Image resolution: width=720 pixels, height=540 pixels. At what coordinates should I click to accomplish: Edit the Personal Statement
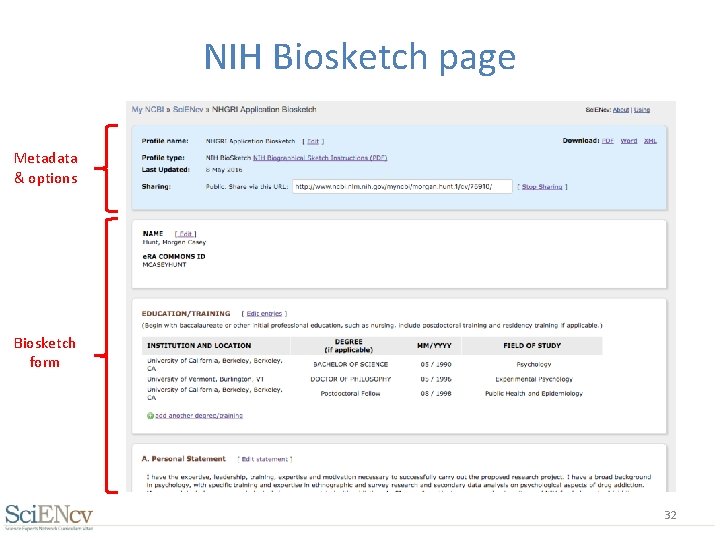pos(264,459)
